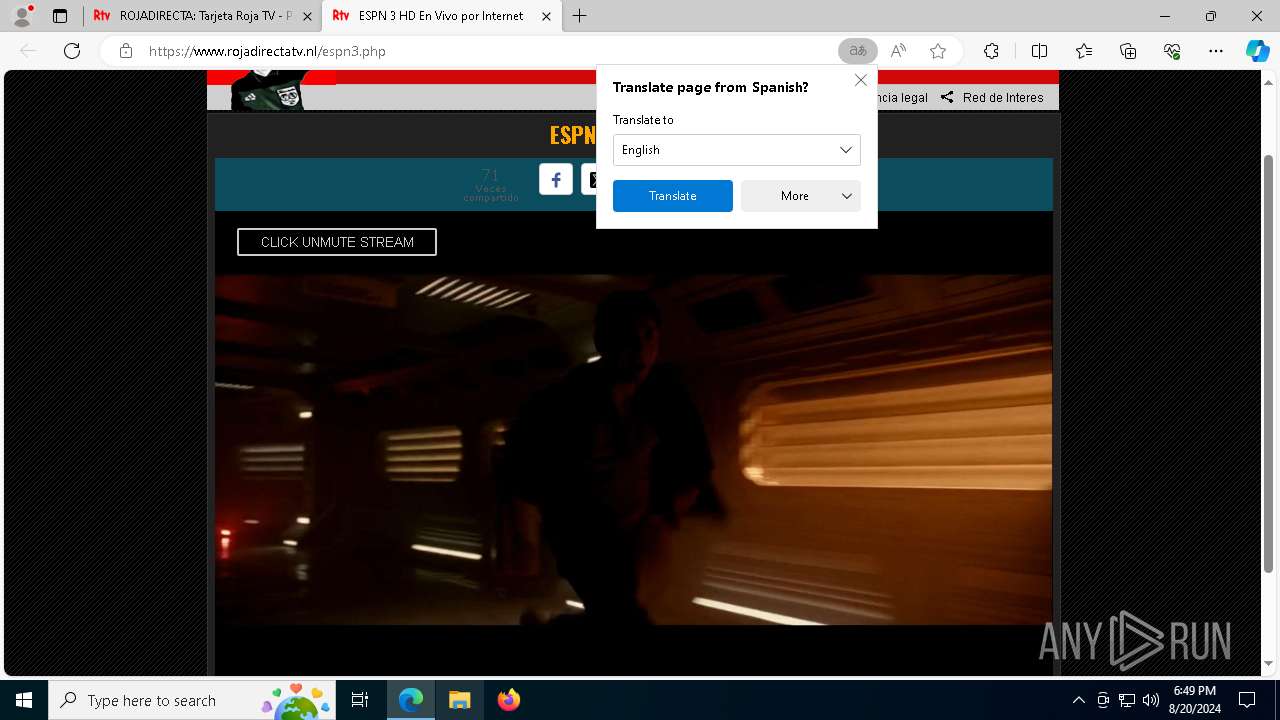The width and height of the screenshot is (1280, 720).
Task: Open the tab actions menu icon
Action: 60,16
